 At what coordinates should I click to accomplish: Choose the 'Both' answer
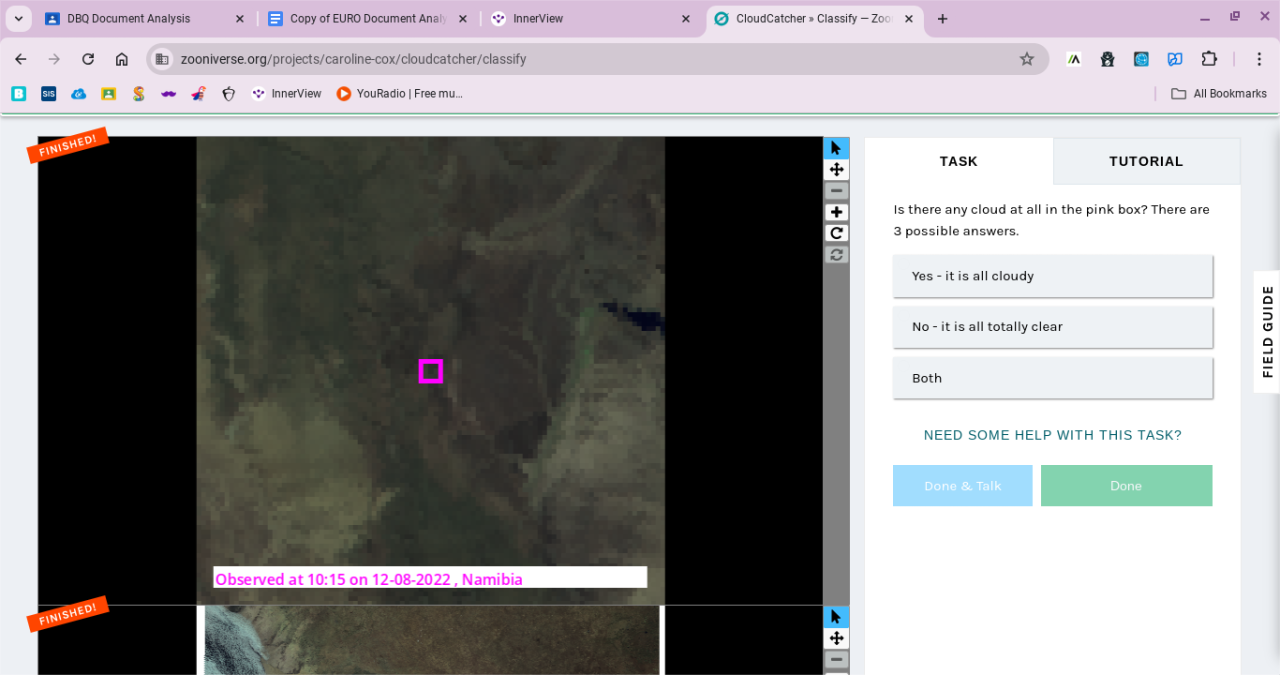coord(1052,378)
